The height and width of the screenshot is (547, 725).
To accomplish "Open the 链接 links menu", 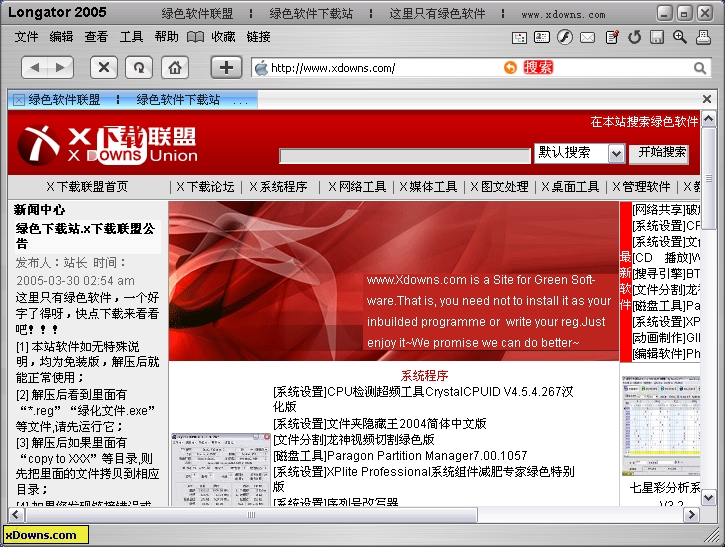I will pos(258,37).
